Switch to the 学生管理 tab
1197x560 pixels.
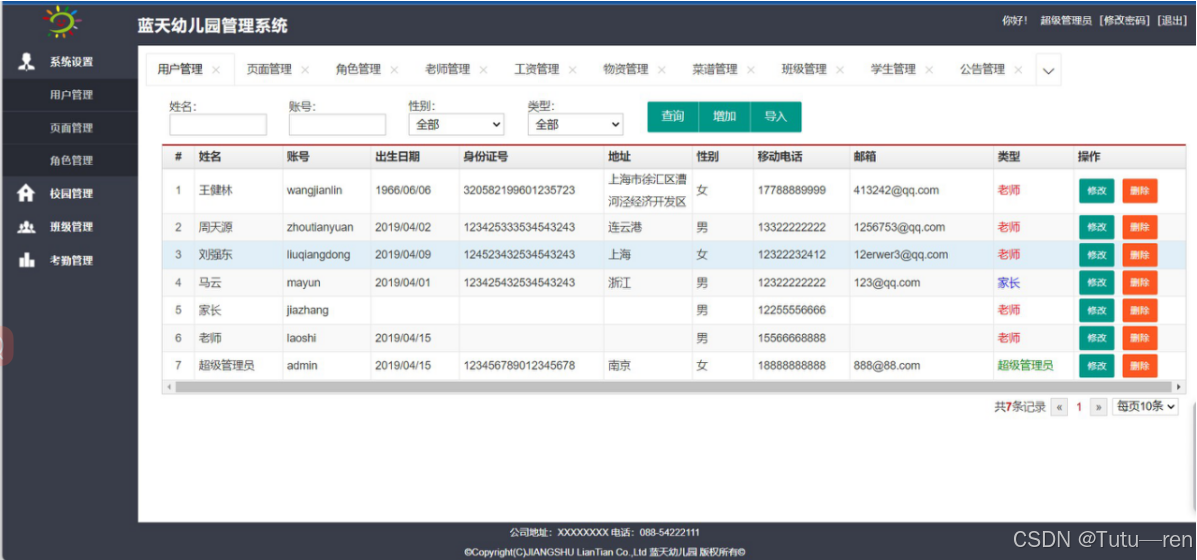(893, 69)
